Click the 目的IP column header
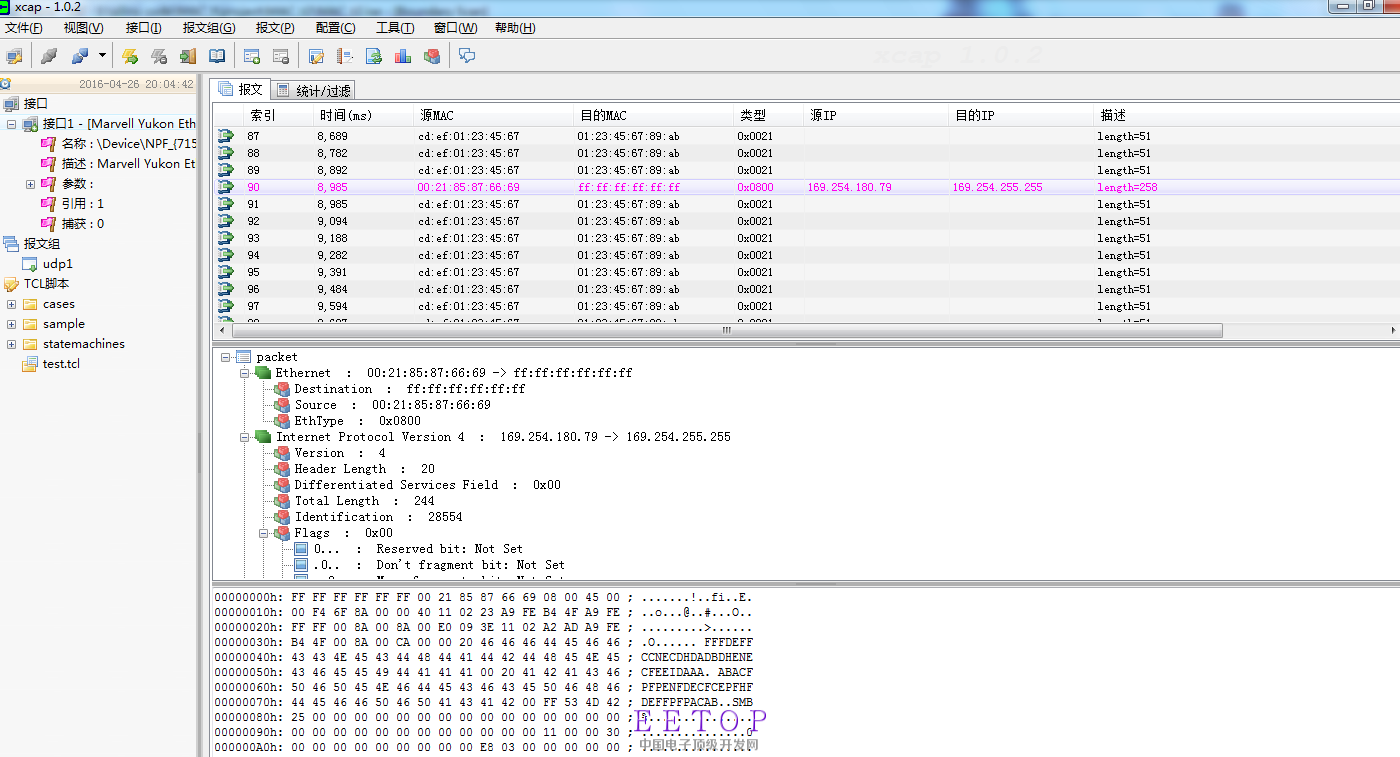 coord(1020,115)
